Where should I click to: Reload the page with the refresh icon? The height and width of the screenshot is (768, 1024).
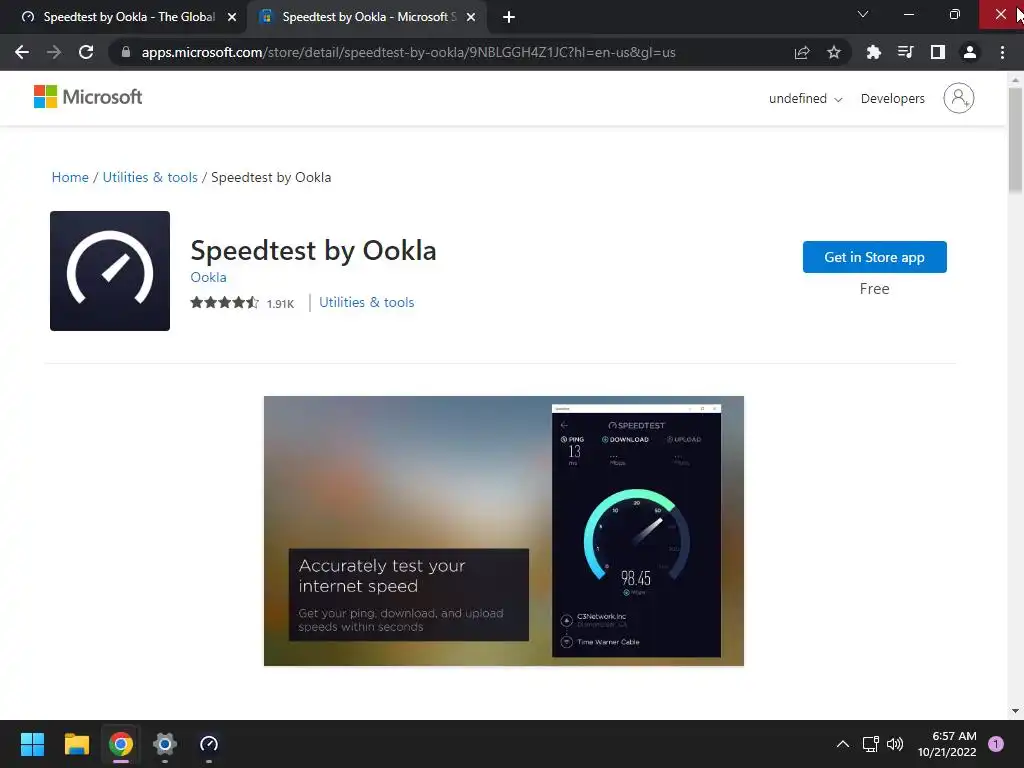[86, 52]
